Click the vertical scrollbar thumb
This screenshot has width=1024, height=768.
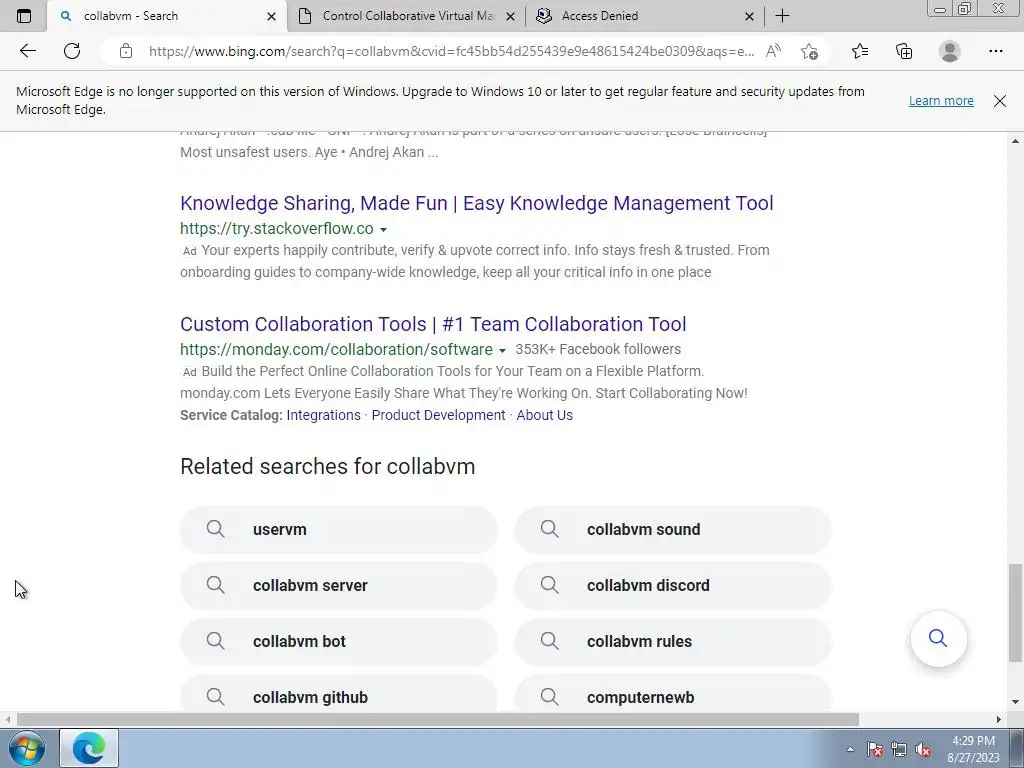coord(1015,613)
